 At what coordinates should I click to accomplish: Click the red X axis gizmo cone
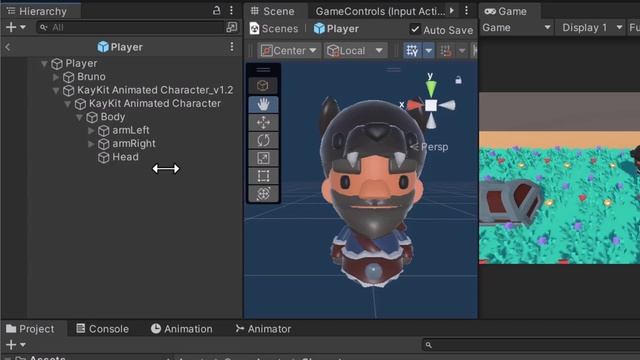(x=415, y=105)
